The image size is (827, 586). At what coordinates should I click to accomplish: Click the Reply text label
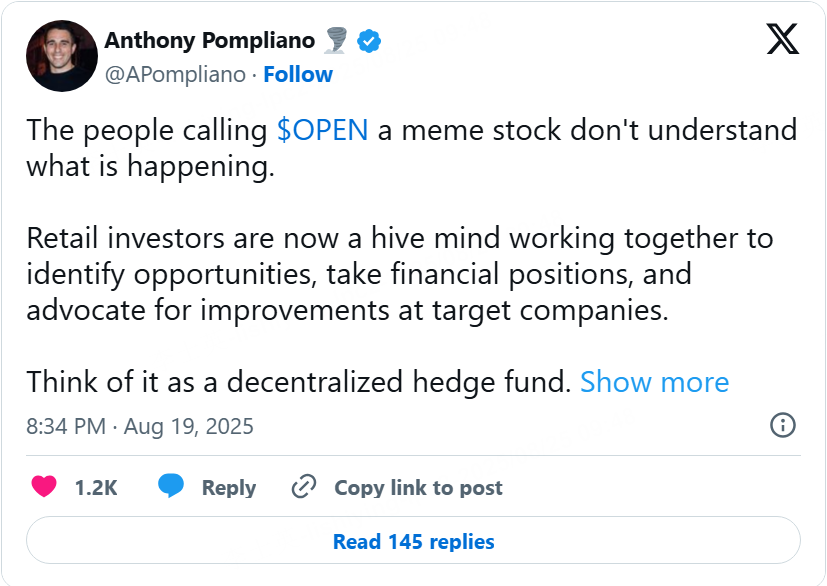click(x=229, y=488)
